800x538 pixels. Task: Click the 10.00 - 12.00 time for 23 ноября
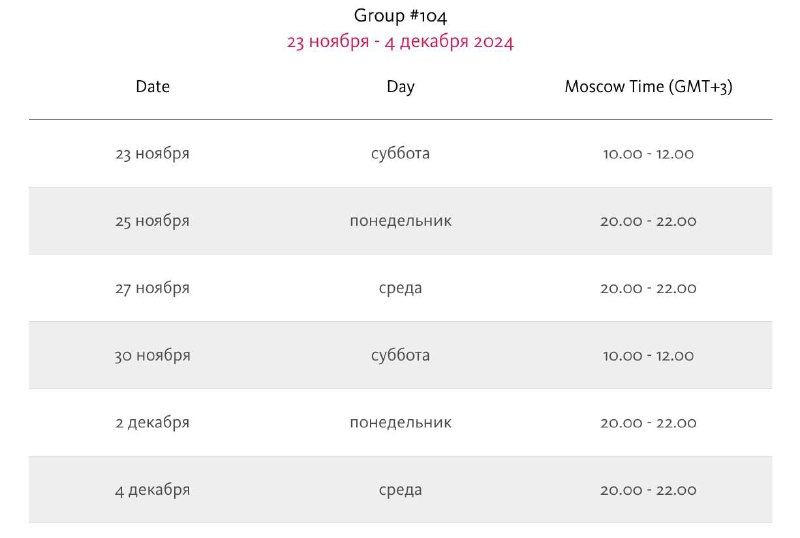click(648, 154)
